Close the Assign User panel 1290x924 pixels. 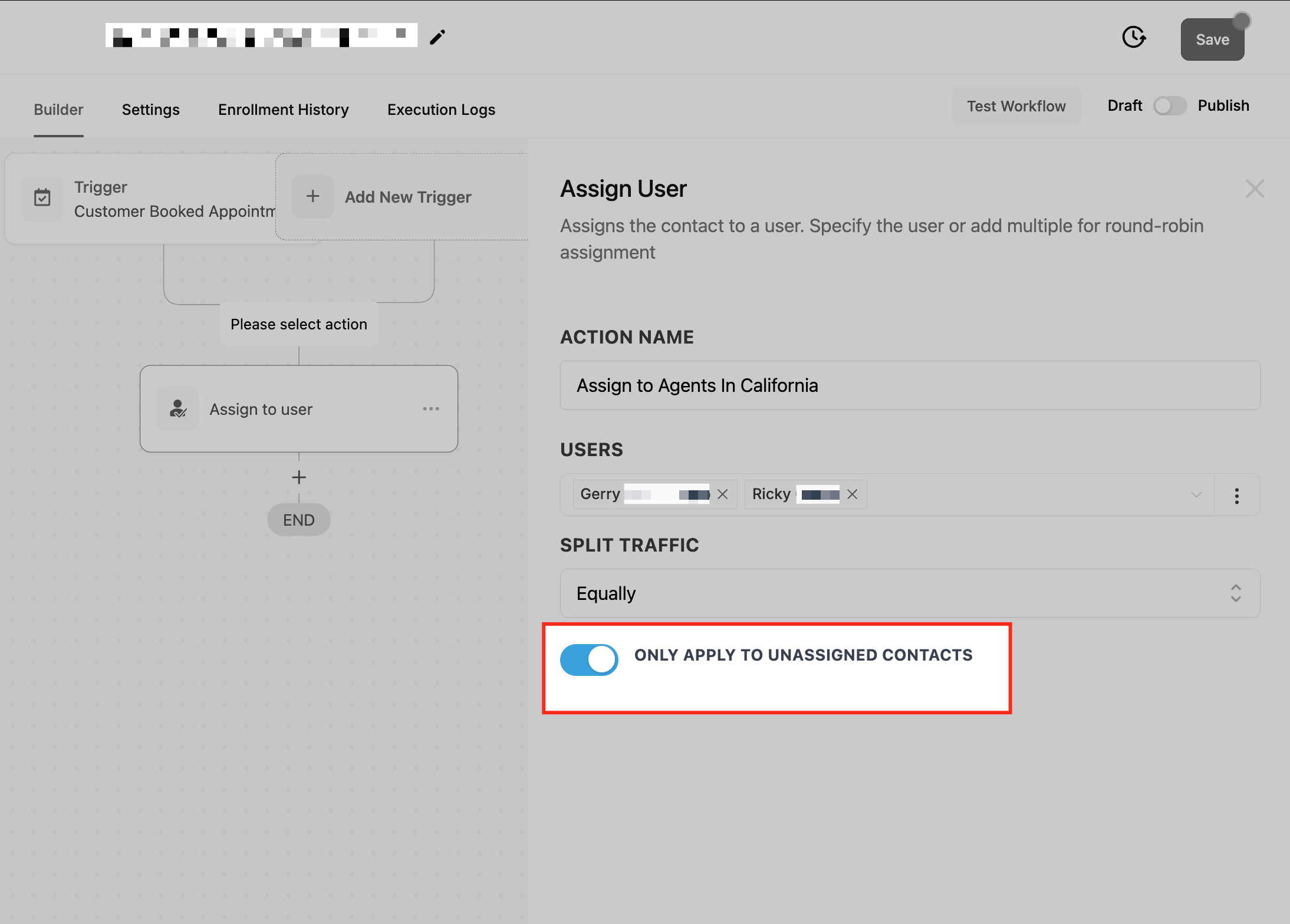(1255, 189)
